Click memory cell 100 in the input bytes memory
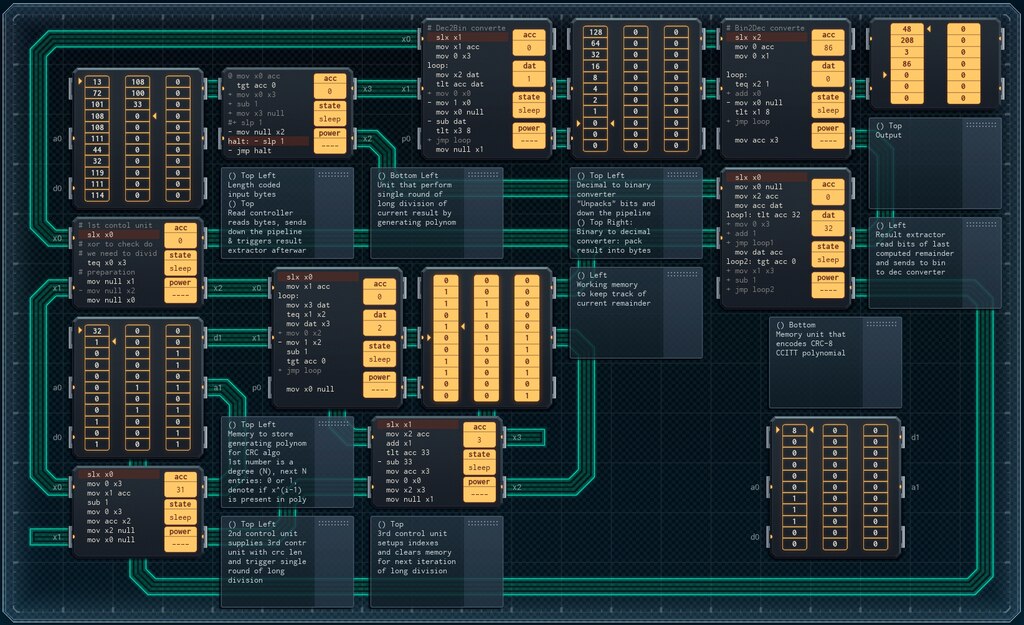 [x=137, y=93]
